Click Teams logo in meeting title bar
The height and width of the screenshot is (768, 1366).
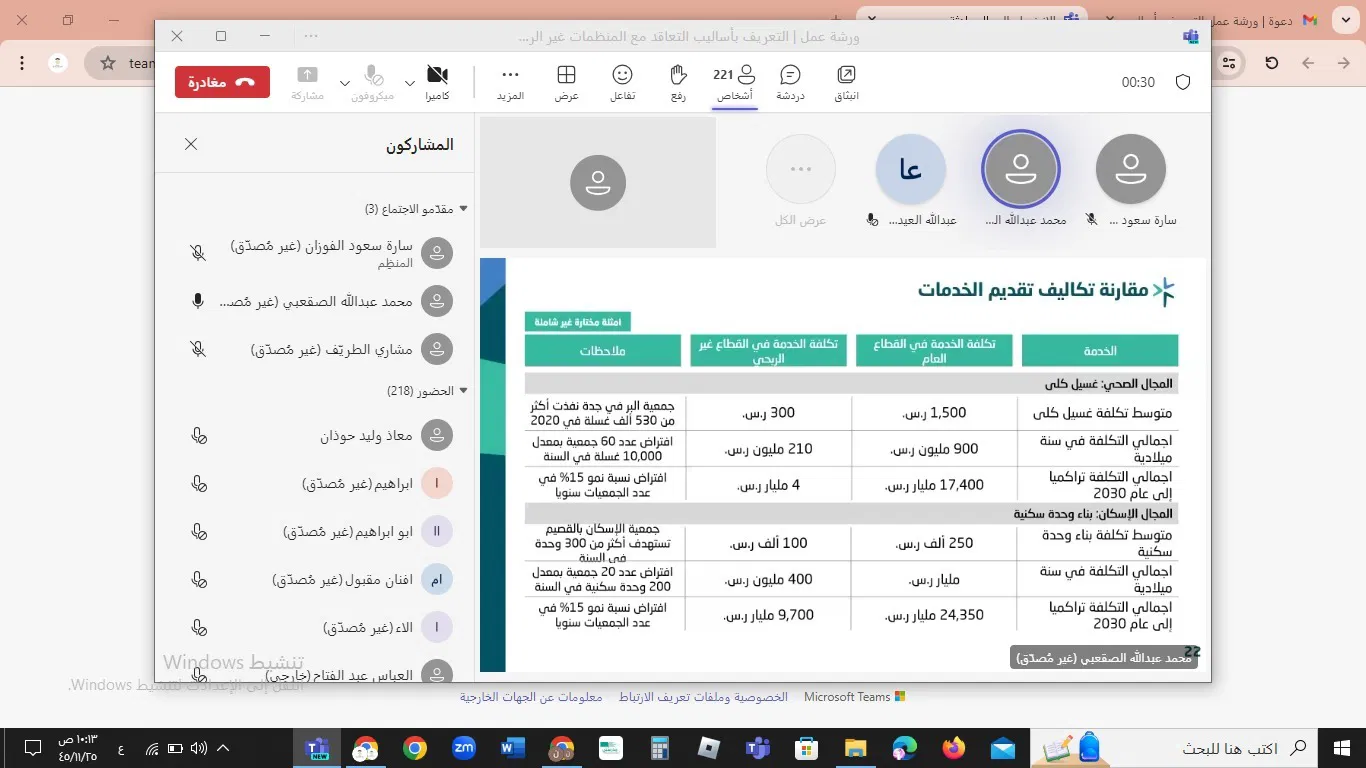(x=1190, y=36)
